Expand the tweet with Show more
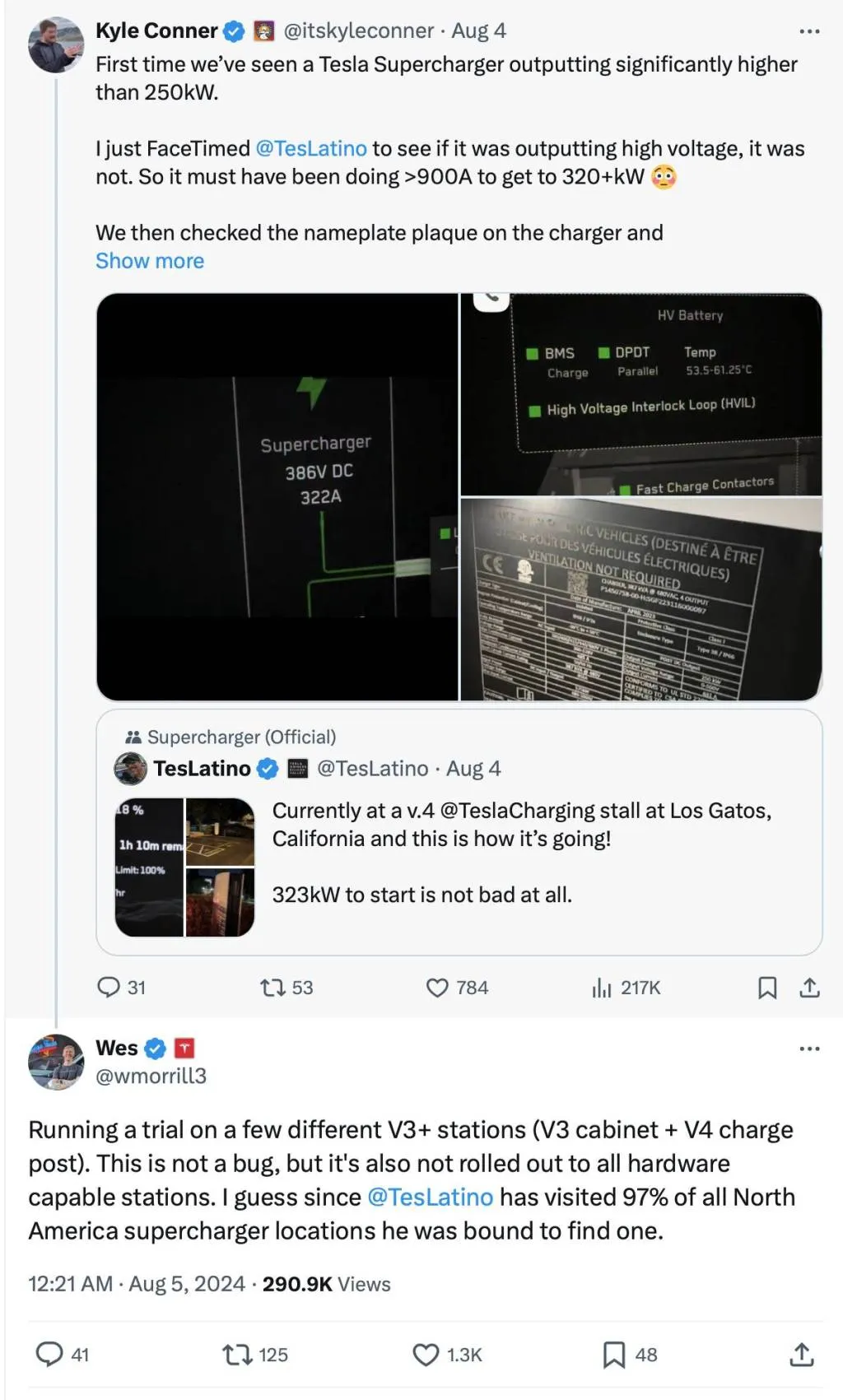Viewport: 843px width, 1400px height. tap(149, 260)
